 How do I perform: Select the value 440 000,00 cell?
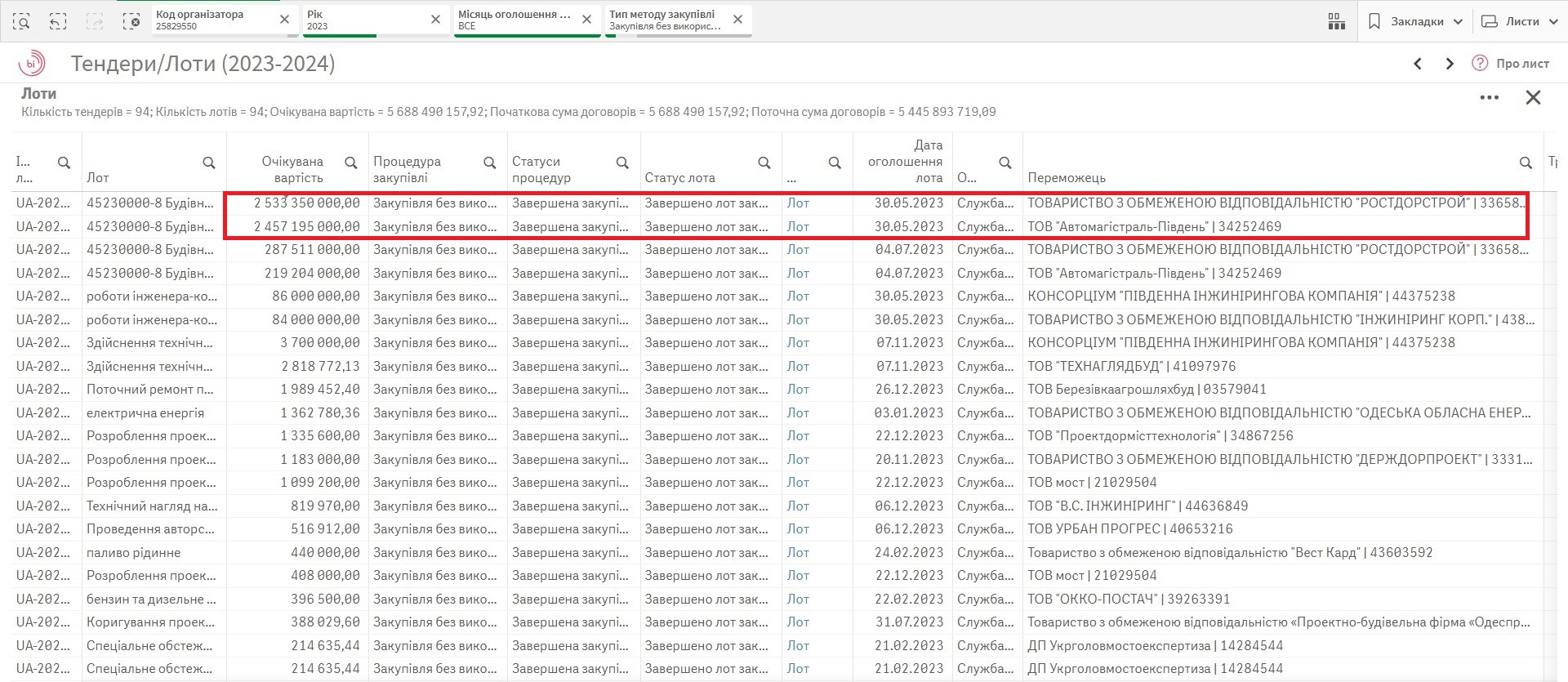(297, 553)
